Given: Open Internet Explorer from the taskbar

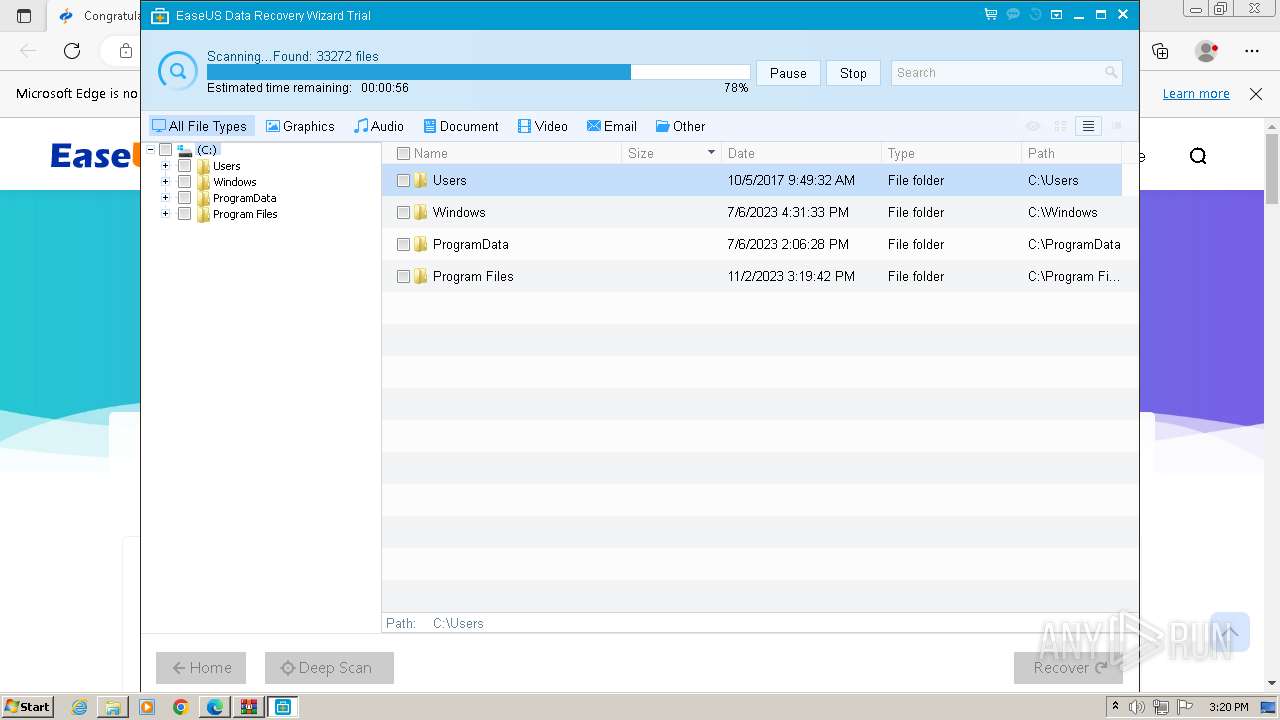Looking at the screenshot, I should tap(79, 707).
